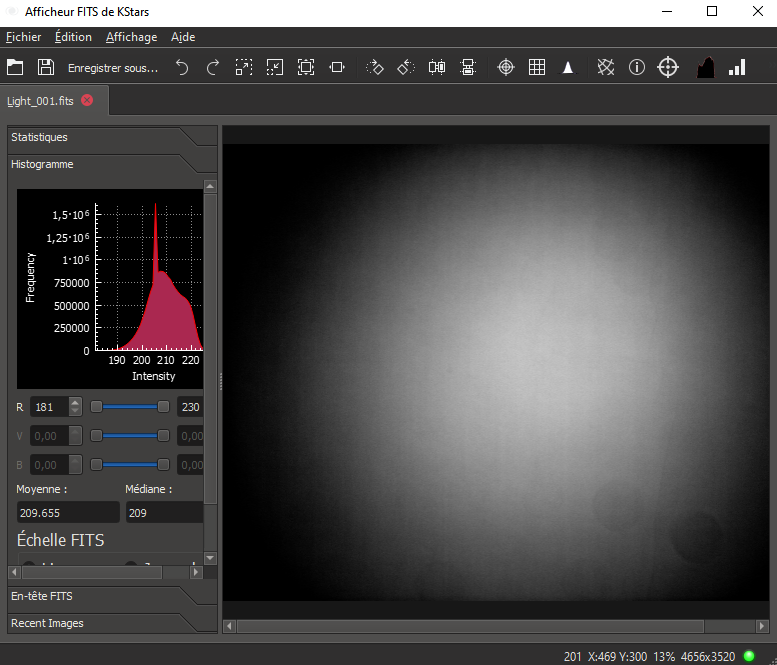Click the Enregistrer sous... button
The image size is (777, 665).
tap(113, 68)
